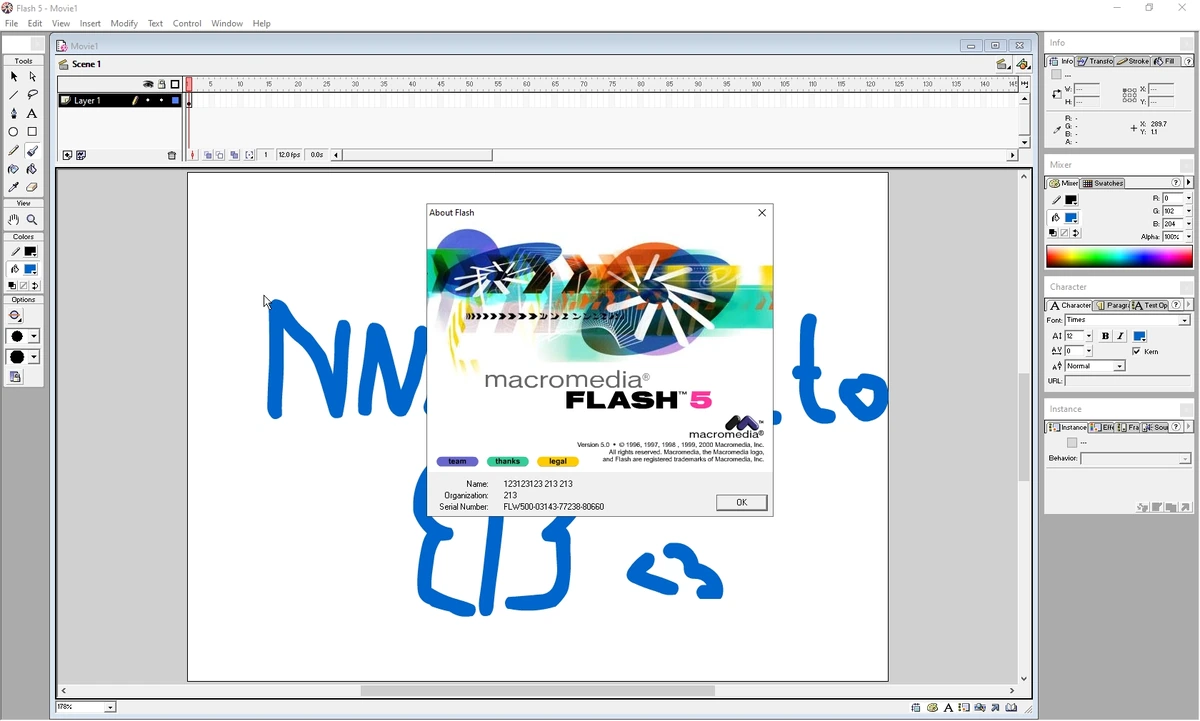Click the Lock Fill option icon
This screenshot has width=1200, height=721.
point(15,377)
